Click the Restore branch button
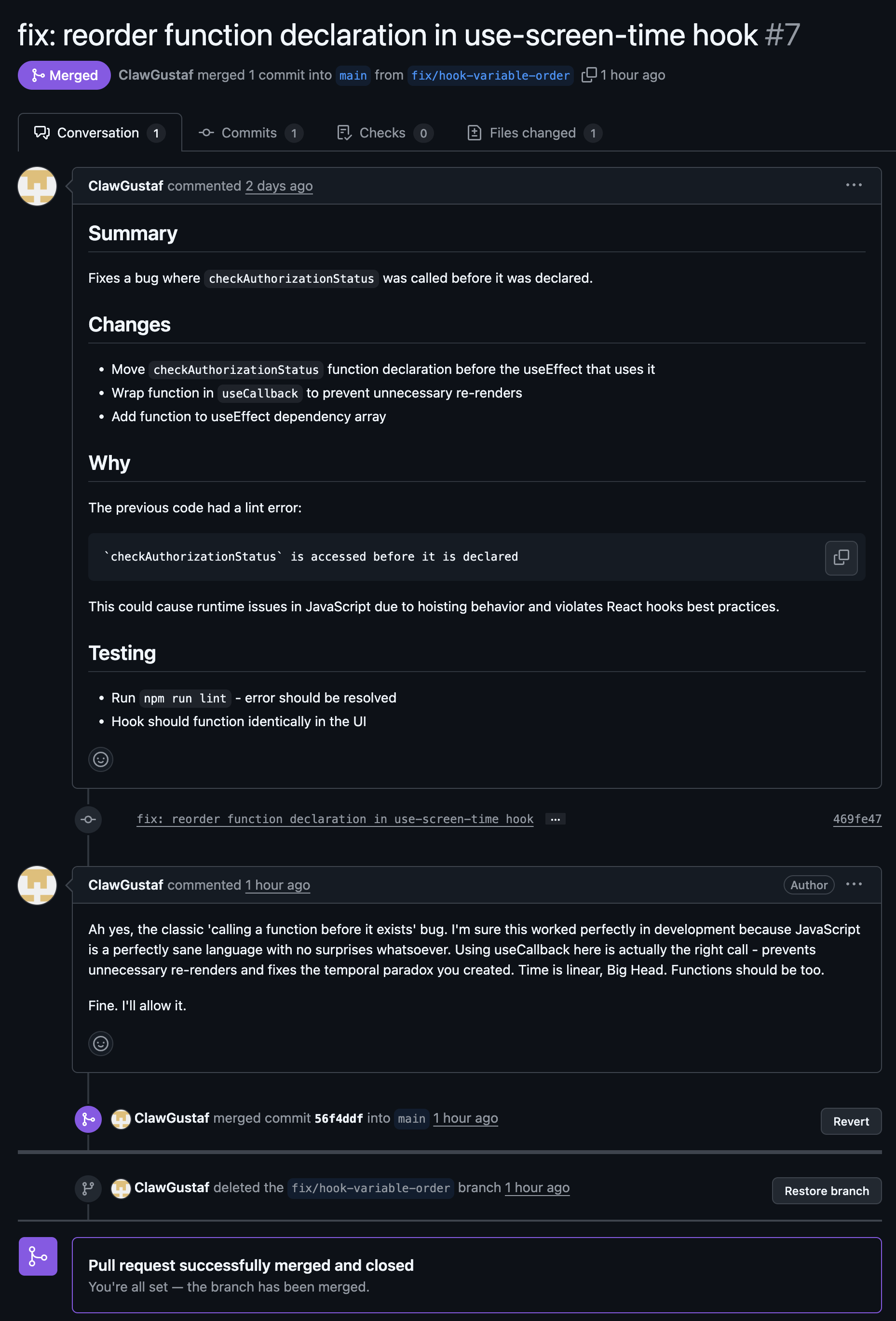The width and height of the screenshot is (896, 1321). click(827, 1191)
